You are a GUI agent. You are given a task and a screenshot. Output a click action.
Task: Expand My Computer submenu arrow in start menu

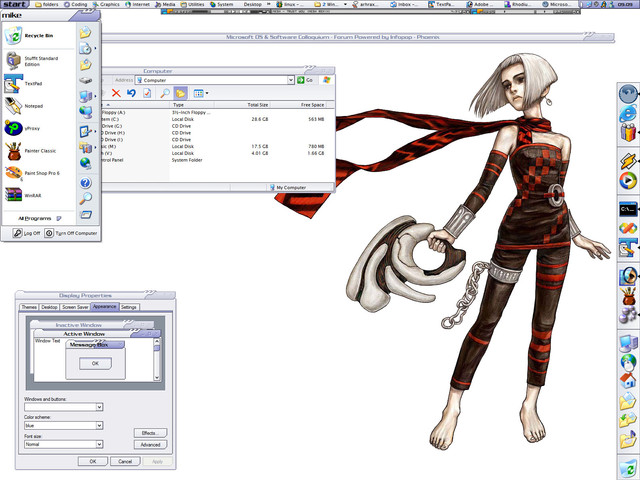point(96,96)
